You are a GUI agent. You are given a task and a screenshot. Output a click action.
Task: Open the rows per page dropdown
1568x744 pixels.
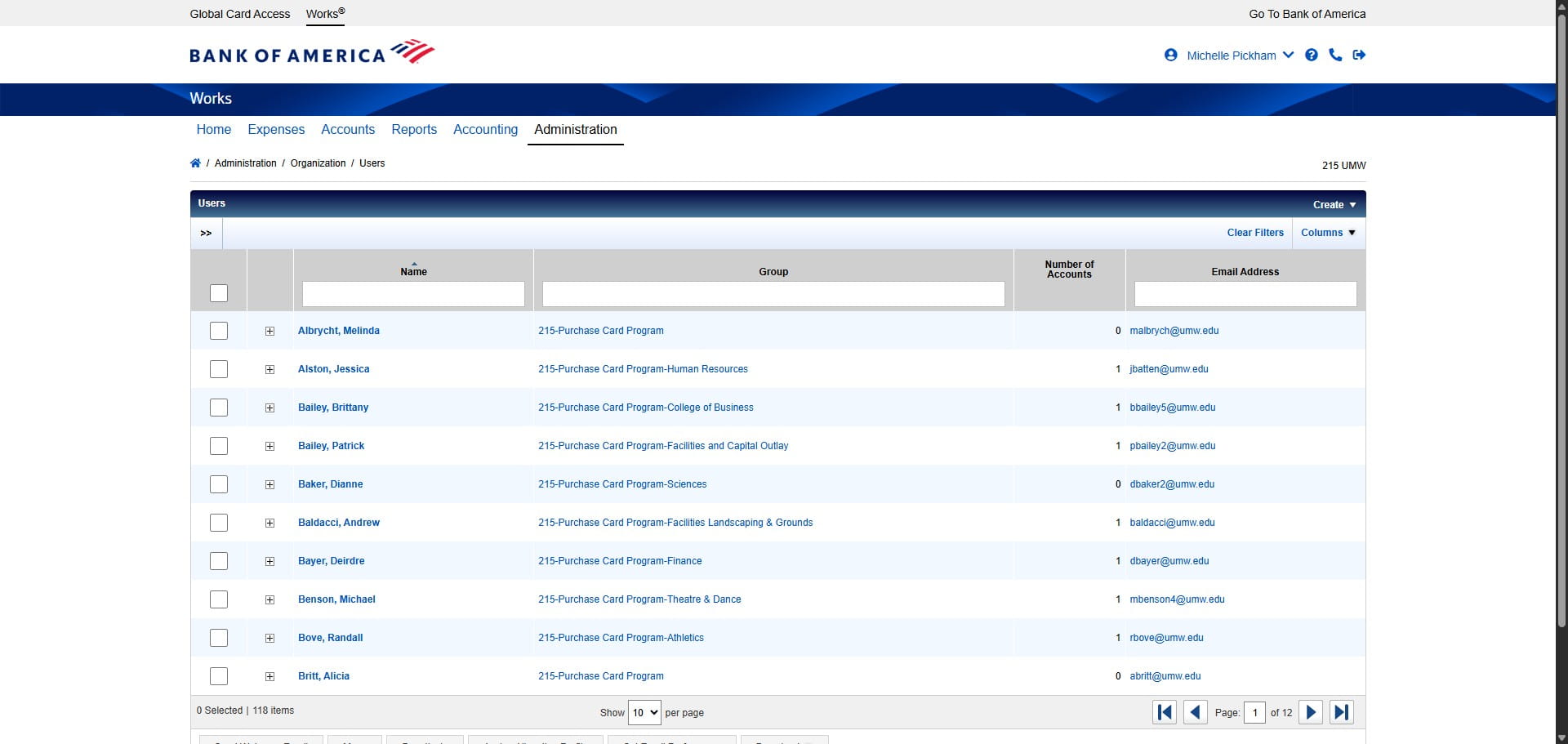644,712
